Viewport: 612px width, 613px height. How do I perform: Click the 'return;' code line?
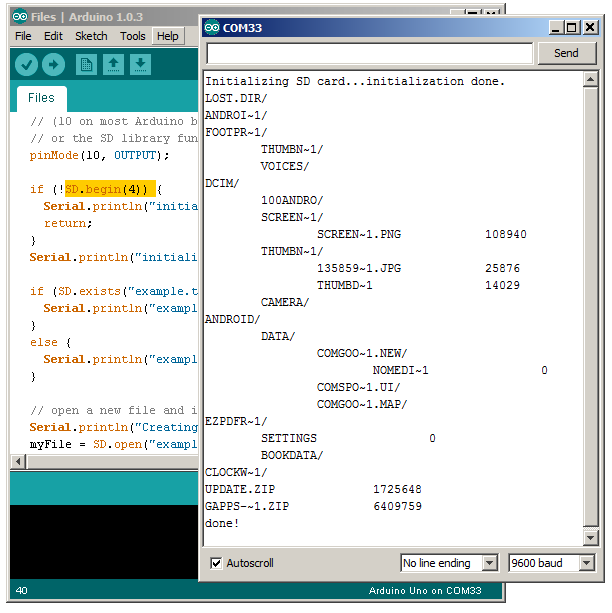[x=68, y=223]
